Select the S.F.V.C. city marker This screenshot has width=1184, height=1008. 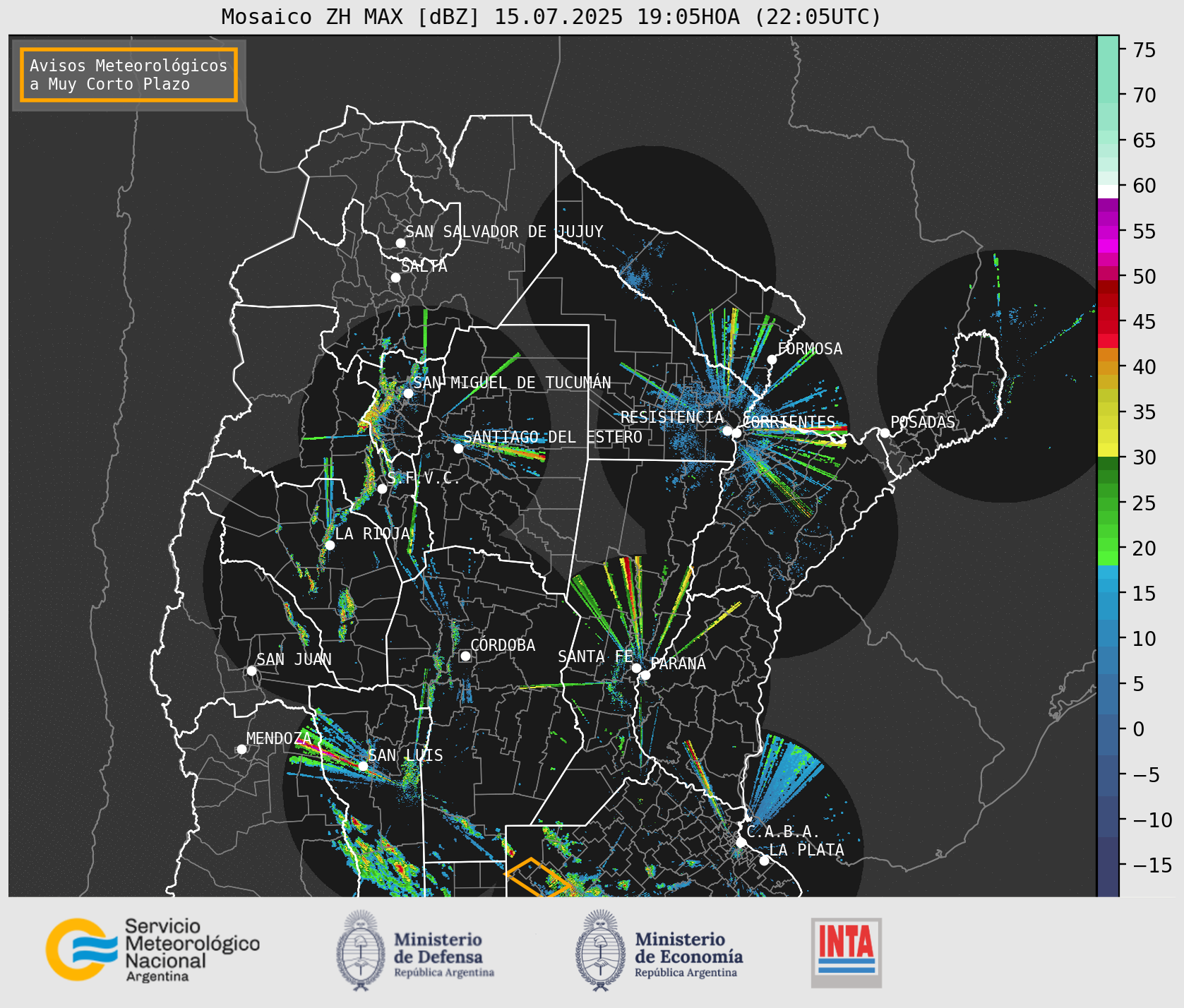pos(382,488)
